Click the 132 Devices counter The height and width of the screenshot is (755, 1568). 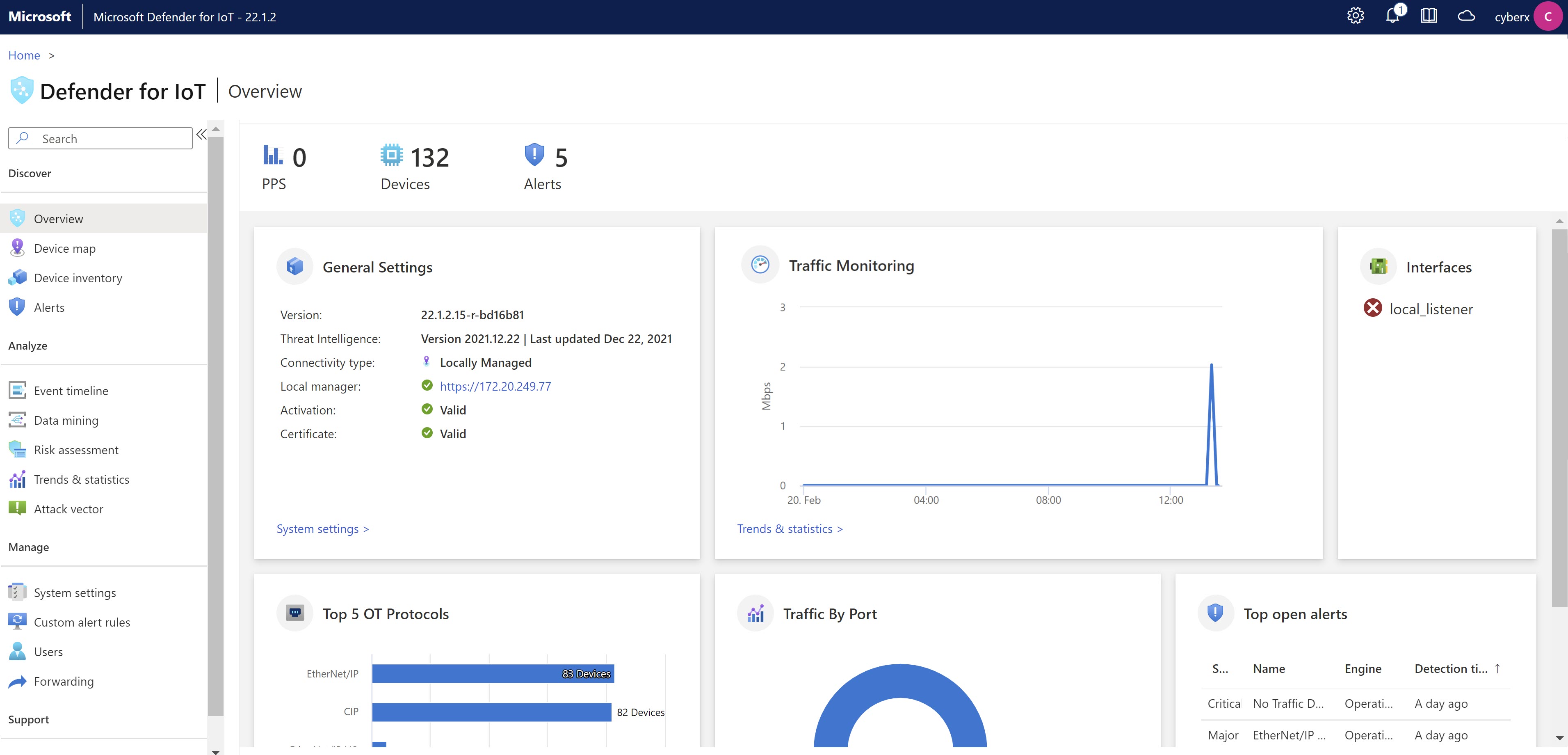(429, 157)
